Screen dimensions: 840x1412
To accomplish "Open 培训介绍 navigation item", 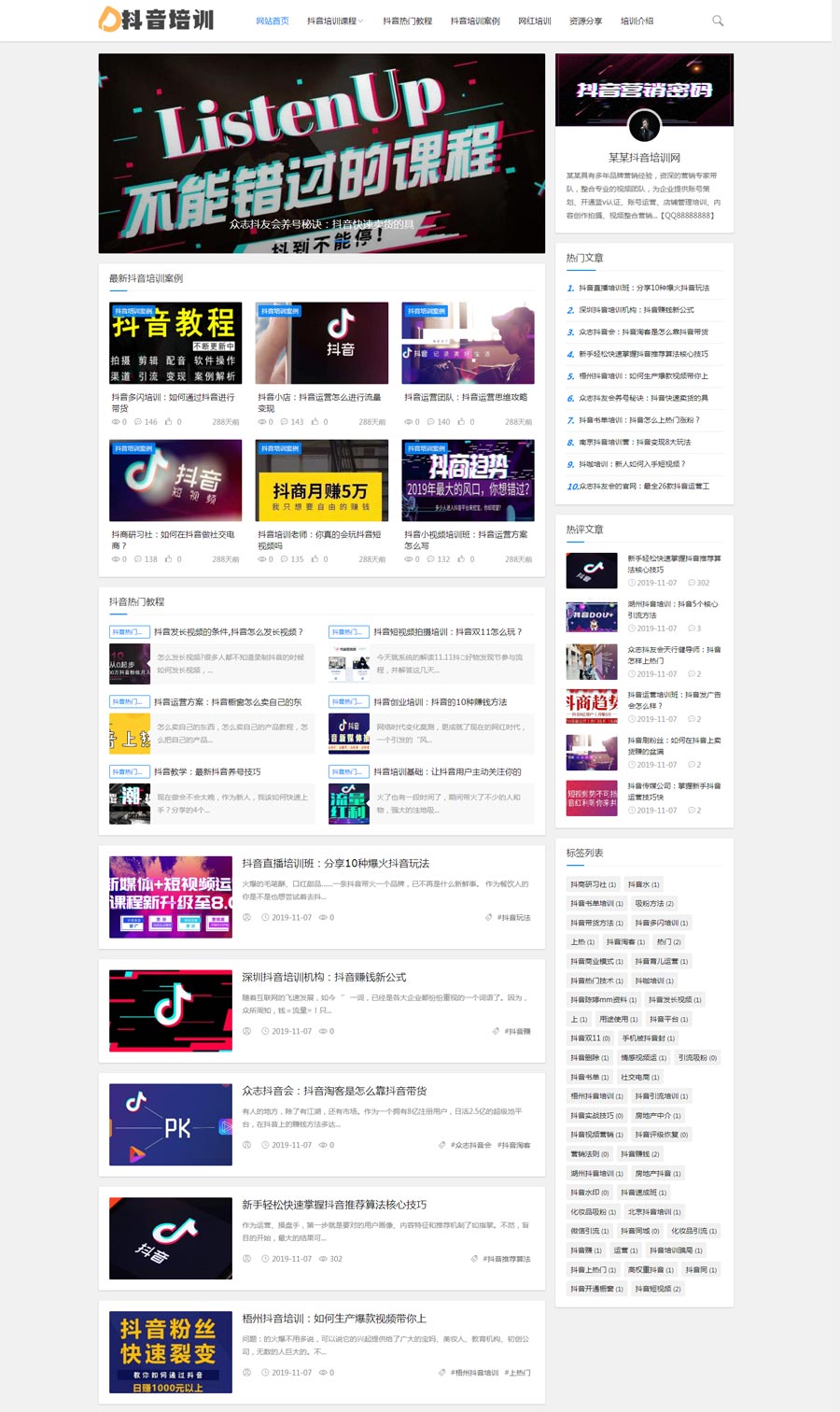I will tap(637, 21).
